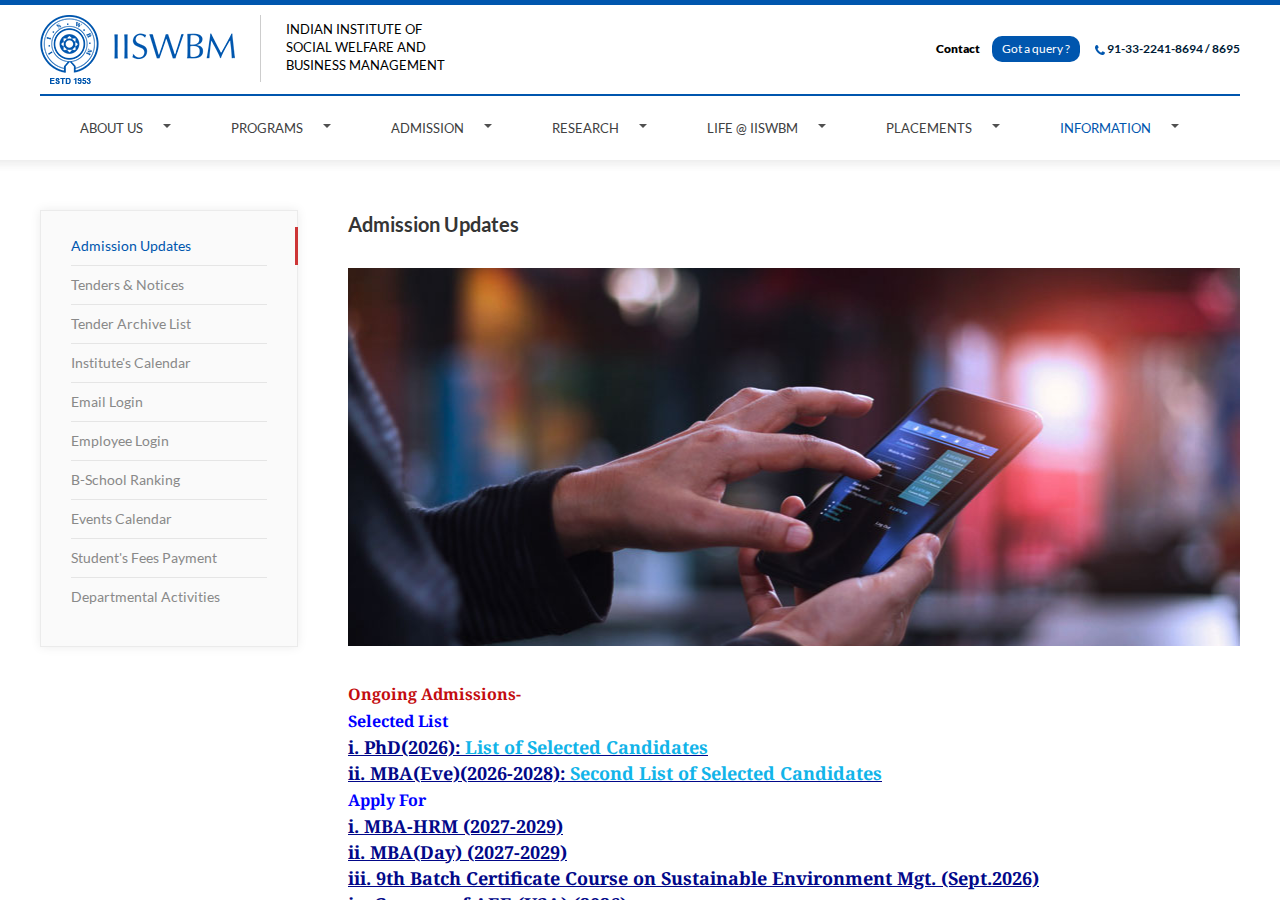
Task: Open the INFORMATION menu
Action: [x=1105, y=128]
